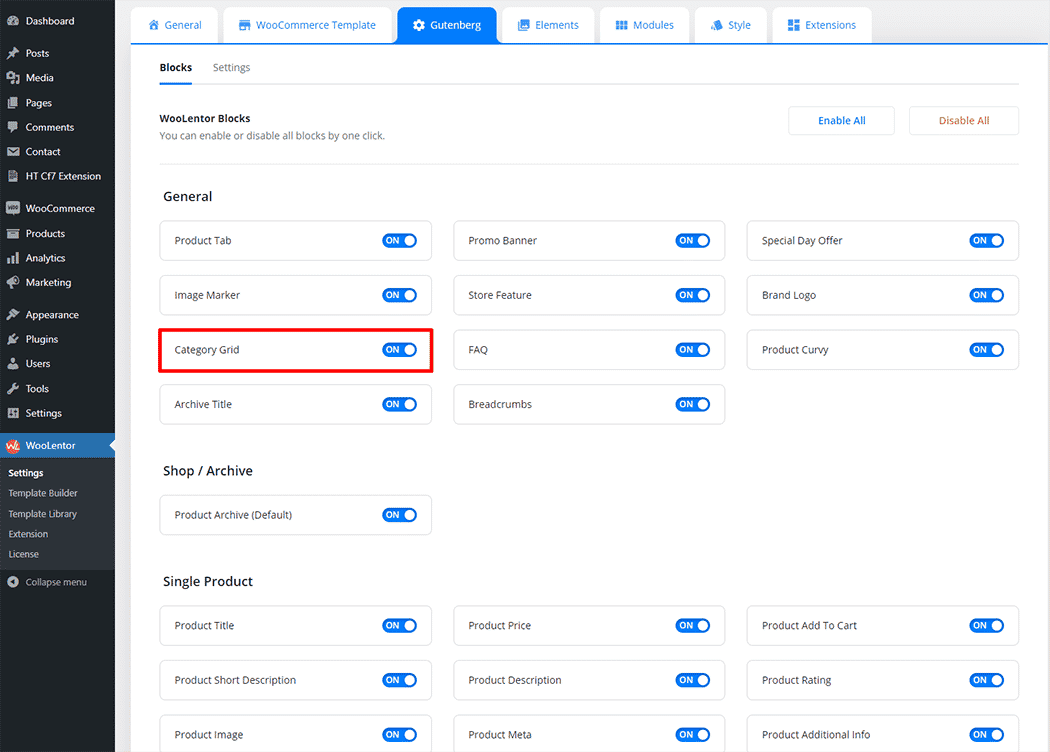Toggle off the Category Grid block
This screenshot has height=752, width=1050.
[399, 350]
